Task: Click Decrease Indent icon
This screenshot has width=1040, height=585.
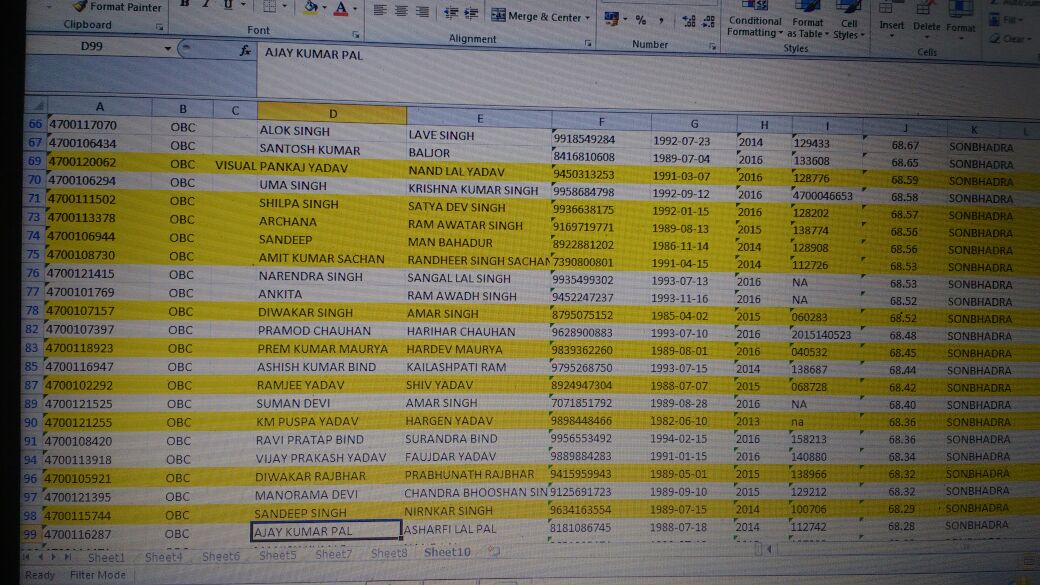Action: (x=451, y=13)
